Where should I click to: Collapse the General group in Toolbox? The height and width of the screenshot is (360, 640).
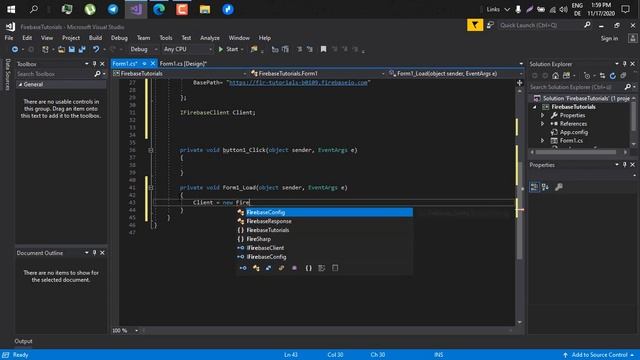(20, 84)
